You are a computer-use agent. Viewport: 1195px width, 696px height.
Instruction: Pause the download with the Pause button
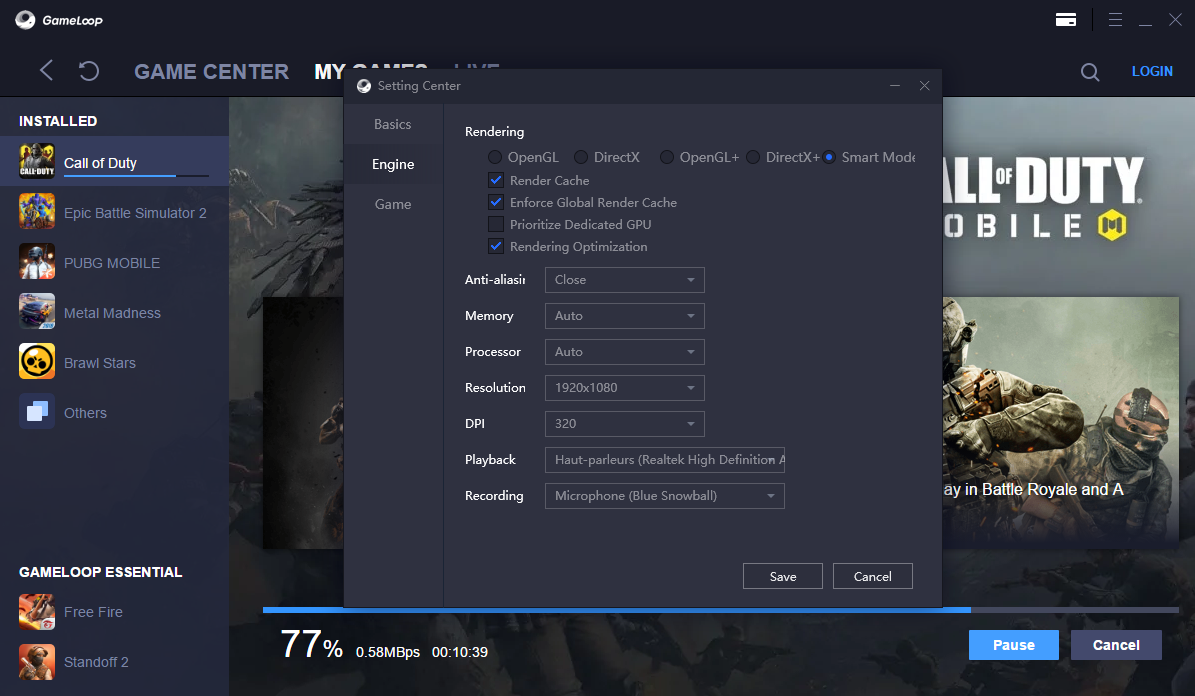point(1013,645)
